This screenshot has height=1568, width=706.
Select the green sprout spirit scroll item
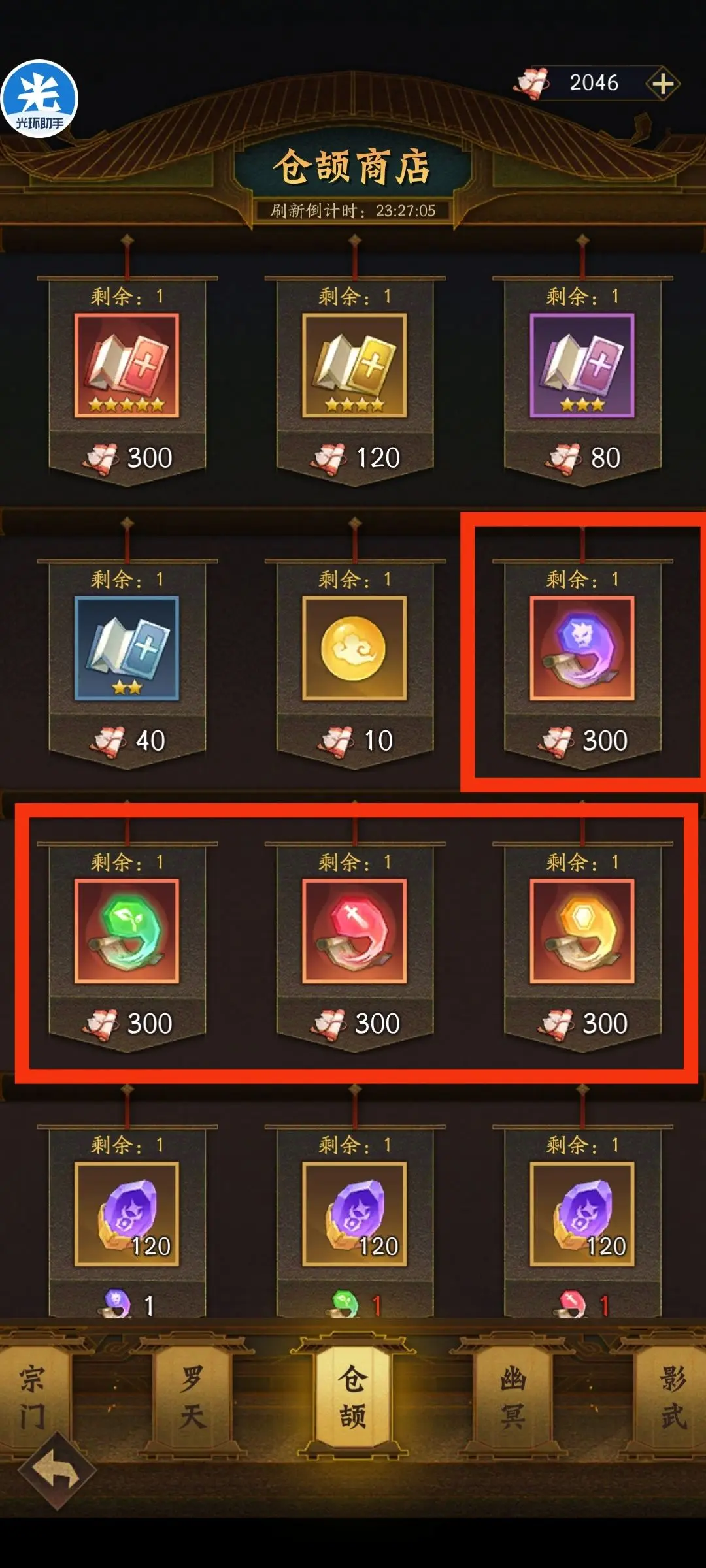click(x=127, y=931)
